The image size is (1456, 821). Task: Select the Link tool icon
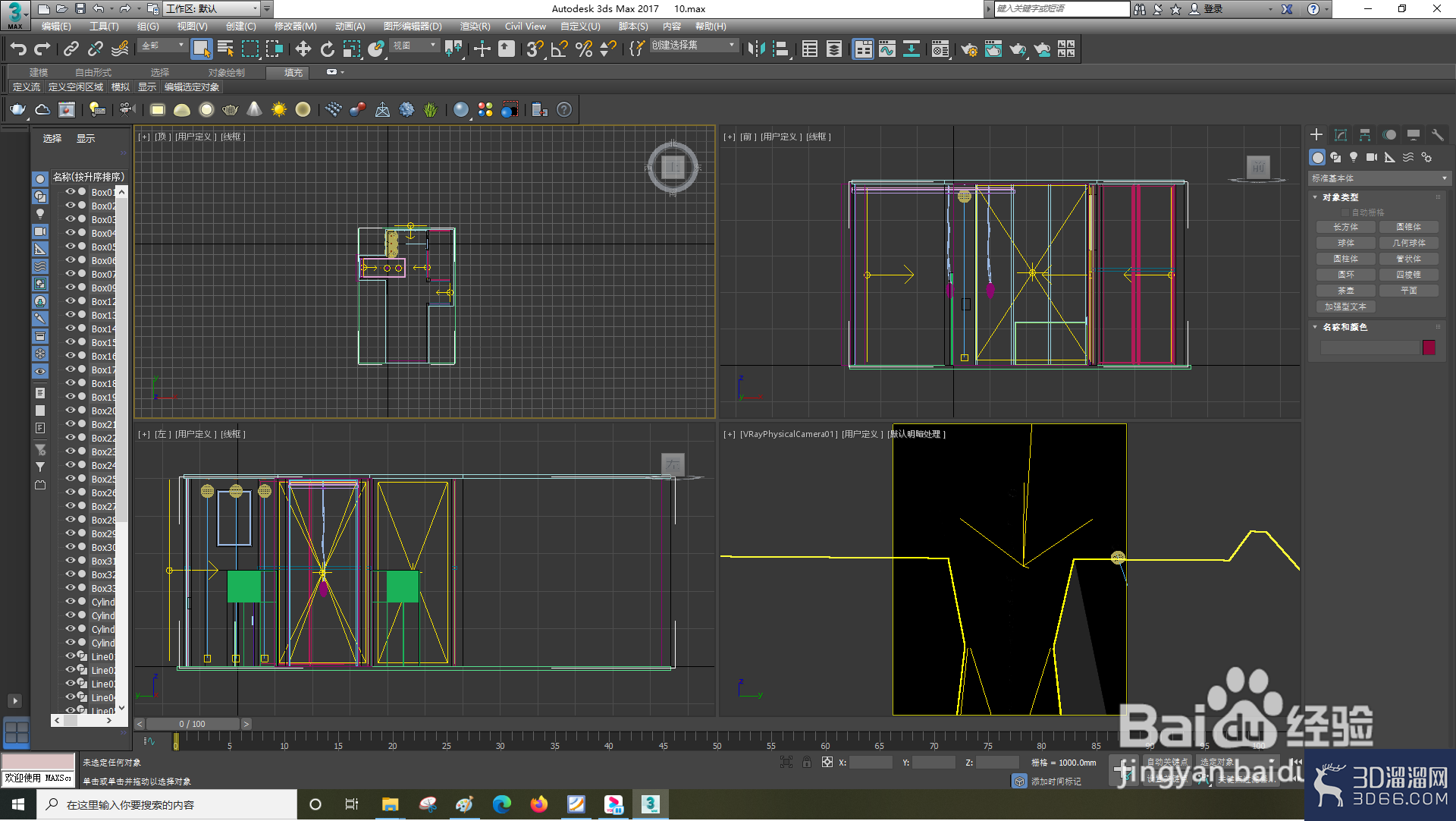coord(71,49)
